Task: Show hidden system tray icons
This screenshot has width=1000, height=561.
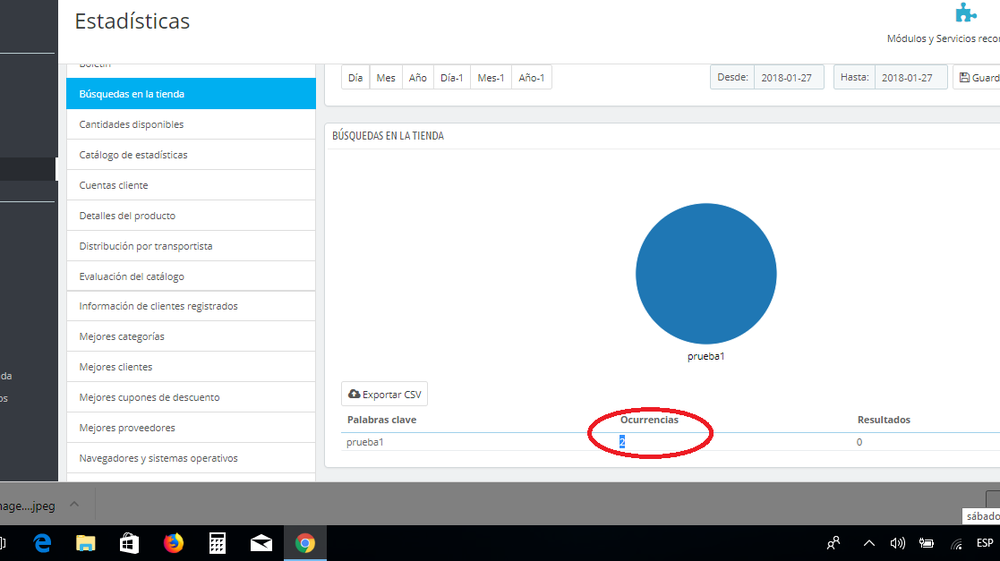Action: click(869, 543)
